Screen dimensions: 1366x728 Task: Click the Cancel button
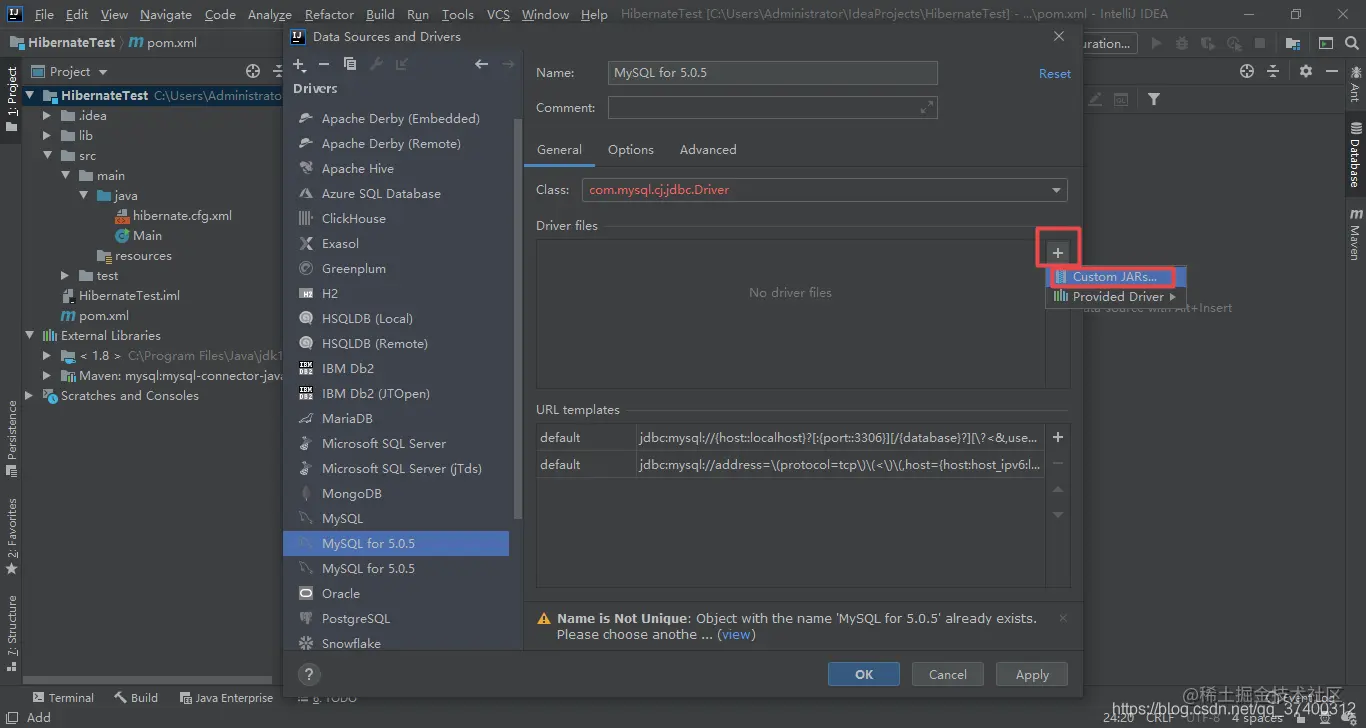948,674
